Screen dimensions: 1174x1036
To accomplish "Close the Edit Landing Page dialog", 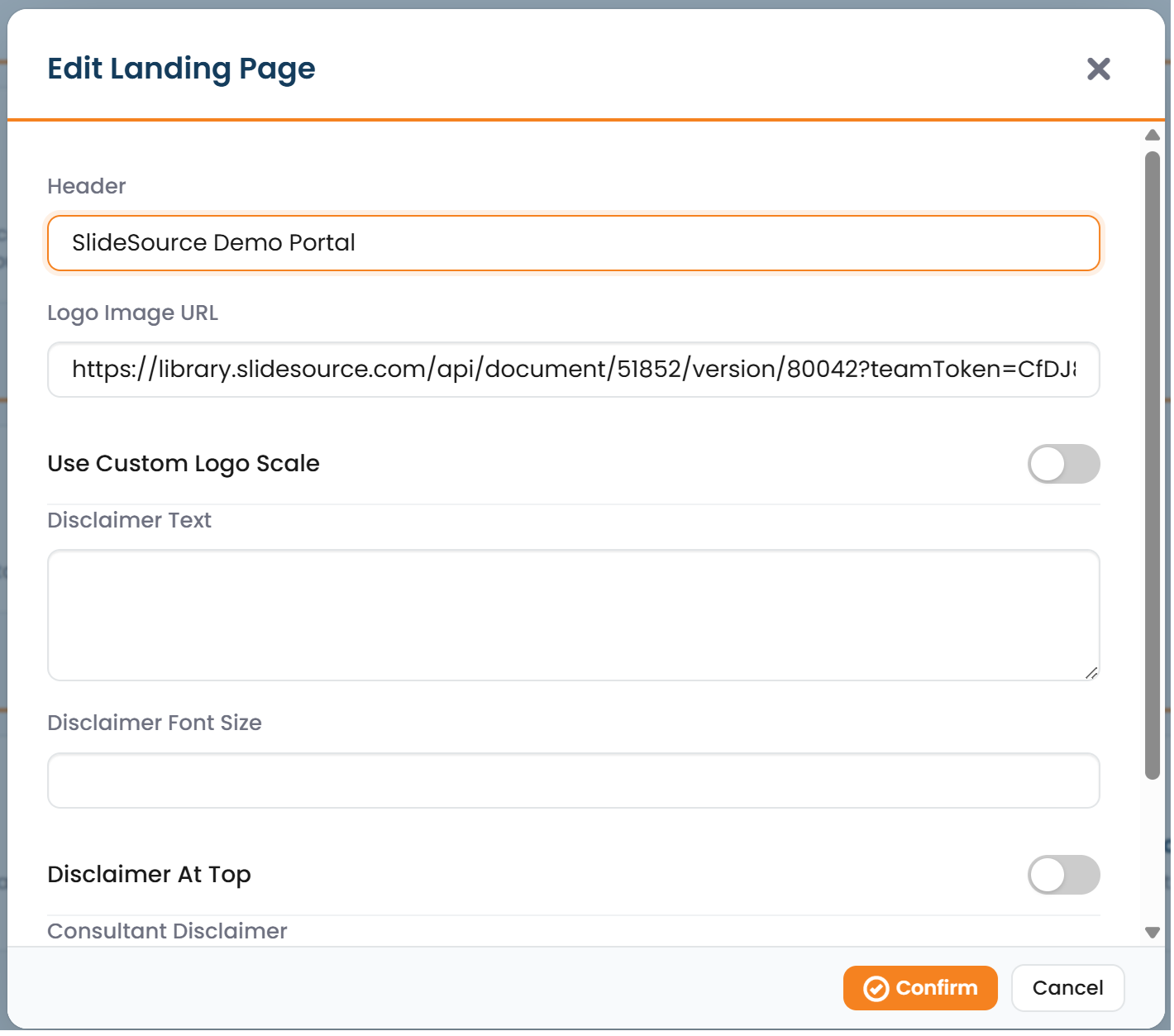I will [x=1098, y=69].
